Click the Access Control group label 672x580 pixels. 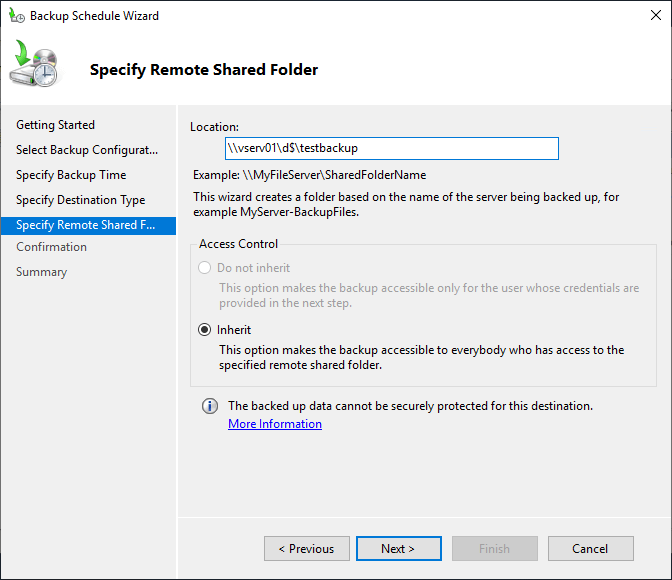click(x=238, y=243)
